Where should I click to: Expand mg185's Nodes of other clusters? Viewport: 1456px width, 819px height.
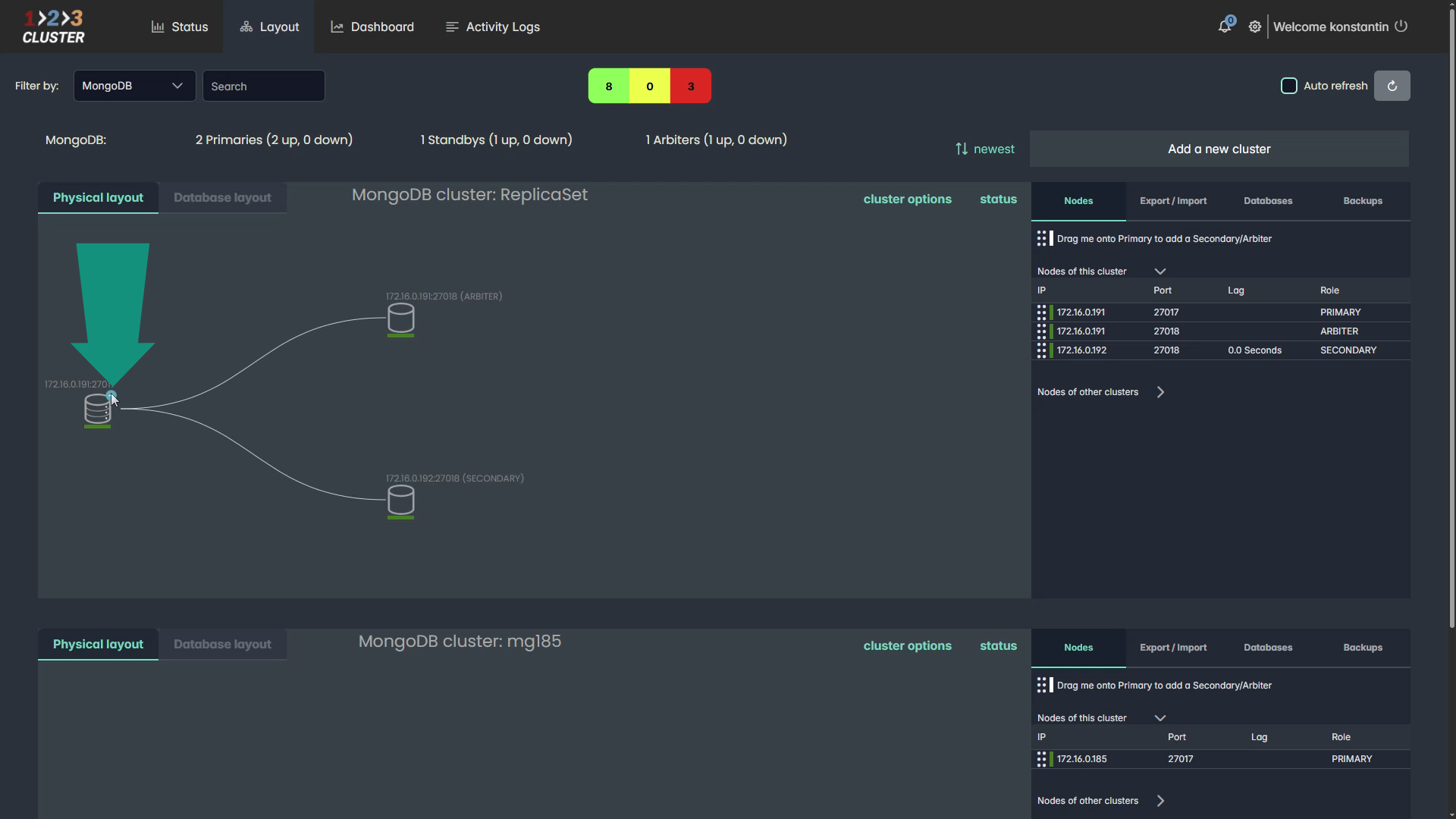click(x=1160, y=801)
